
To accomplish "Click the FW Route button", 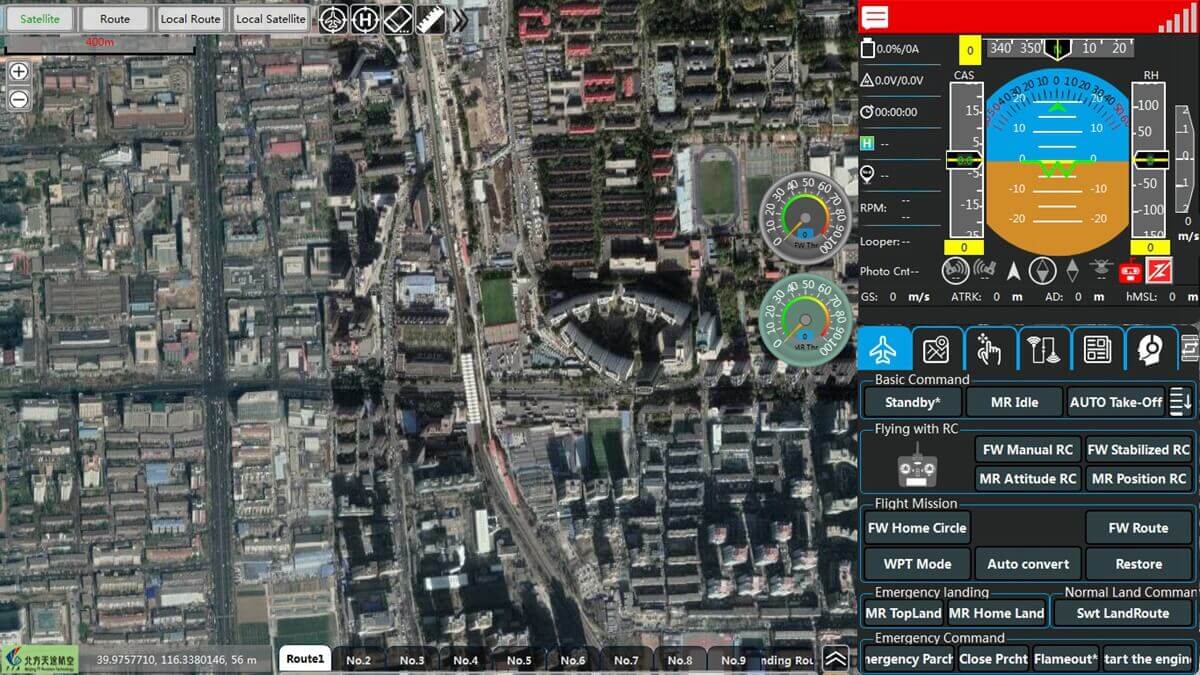I will tap(1138, 528).
